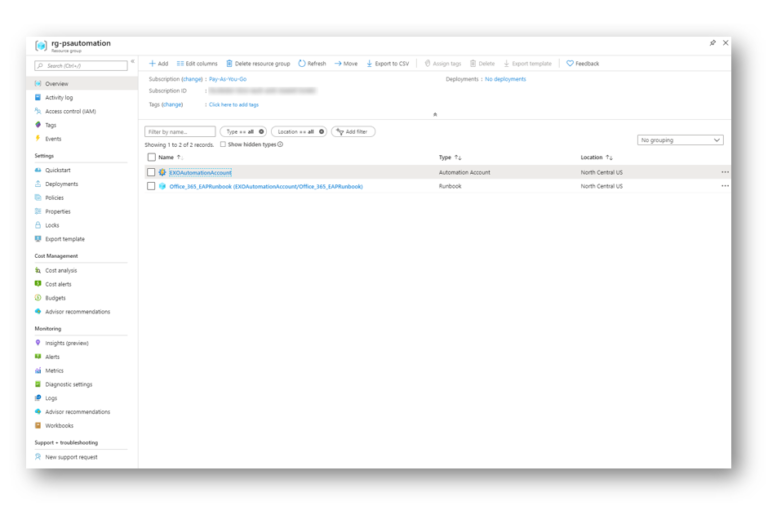Viewport: 768px width, 506px height.
Task: Open the Location == all filter
Action: pos(299,132)
